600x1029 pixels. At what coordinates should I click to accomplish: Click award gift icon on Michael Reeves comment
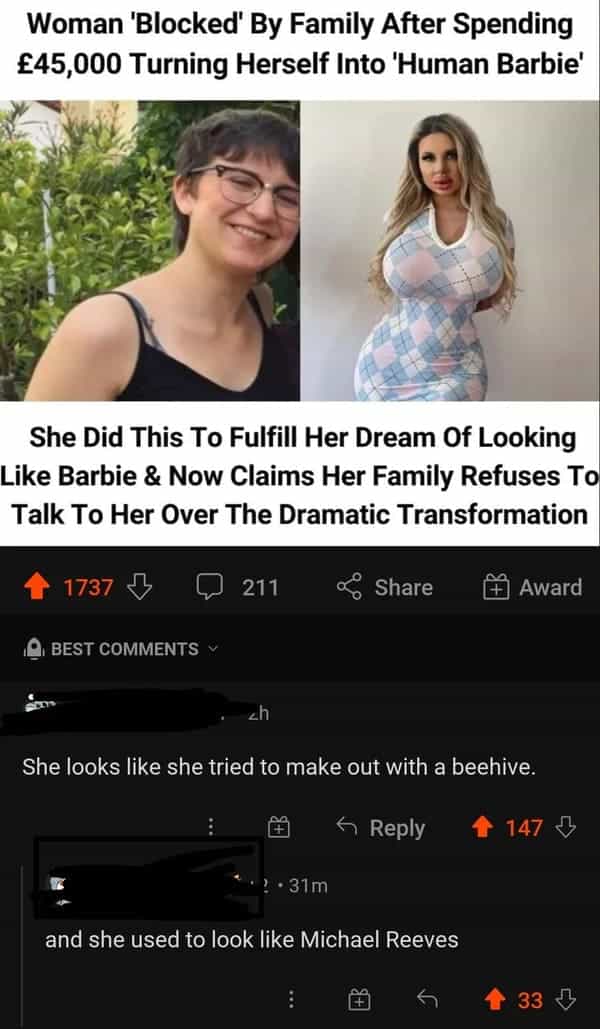pos(360,999)
